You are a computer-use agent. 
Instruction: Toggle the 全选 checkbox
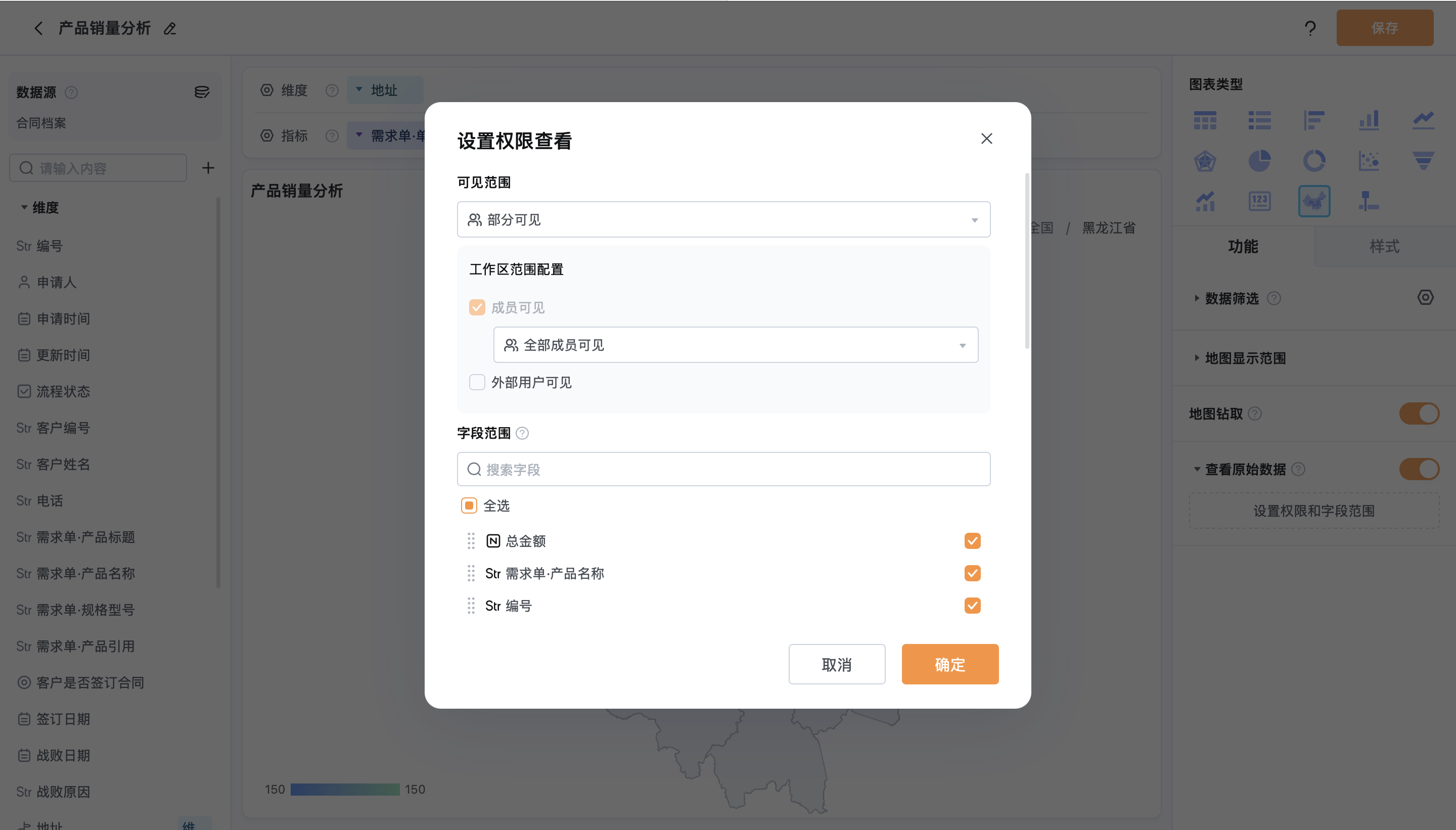[469, 505]
